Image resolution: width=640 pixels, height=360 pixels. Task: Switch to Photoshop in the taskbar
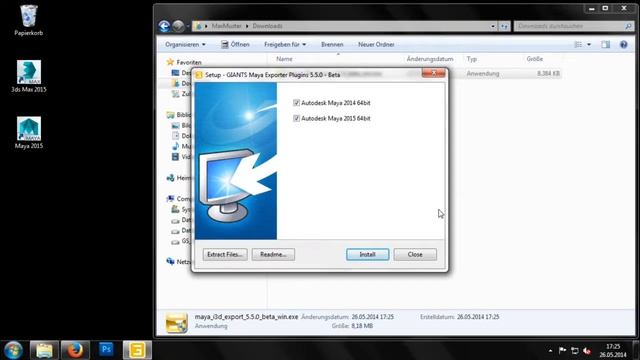coord(106,350)
